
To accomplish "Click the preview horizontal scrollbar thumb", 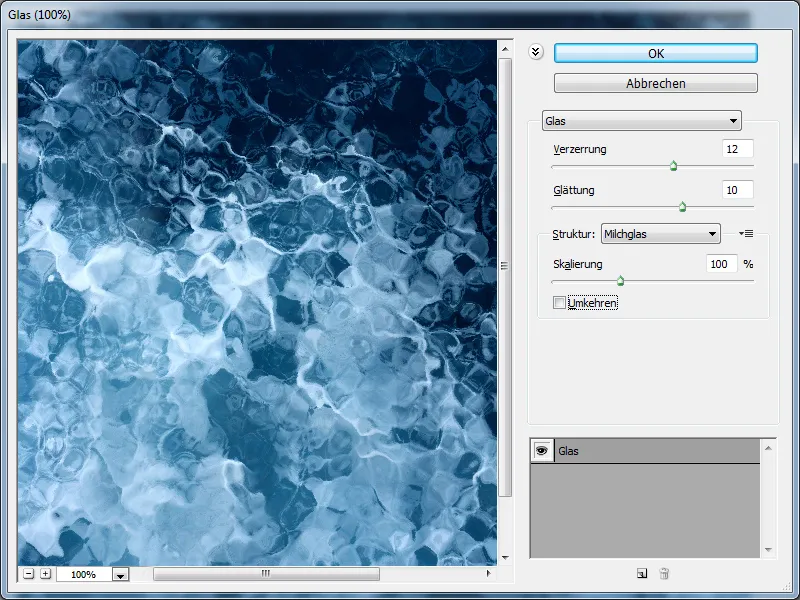I will 266,573.
